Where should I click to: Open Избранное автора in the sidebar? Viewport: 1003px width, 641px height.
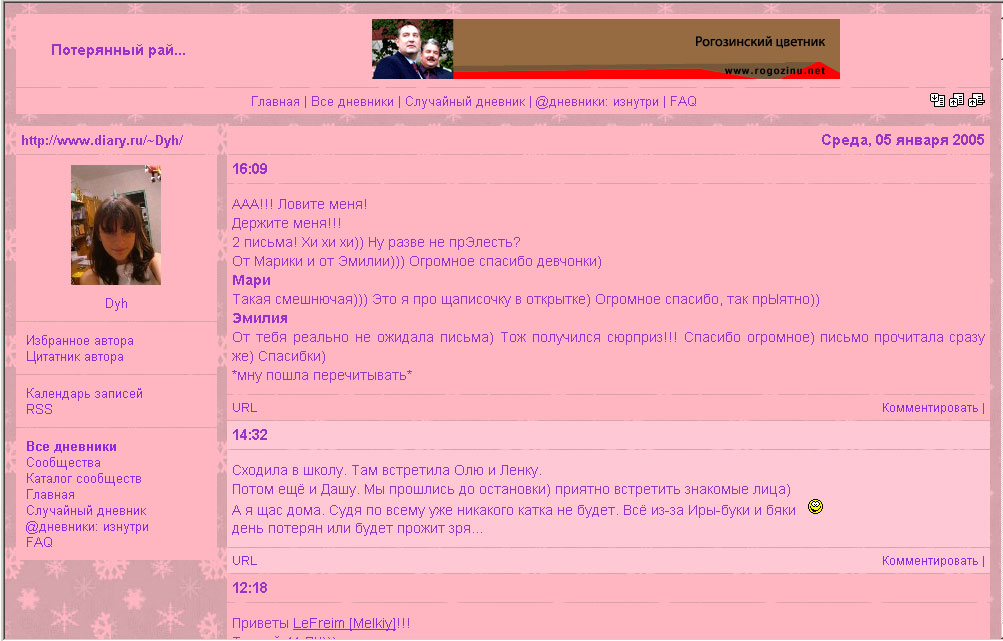click(x=80, y=341)
